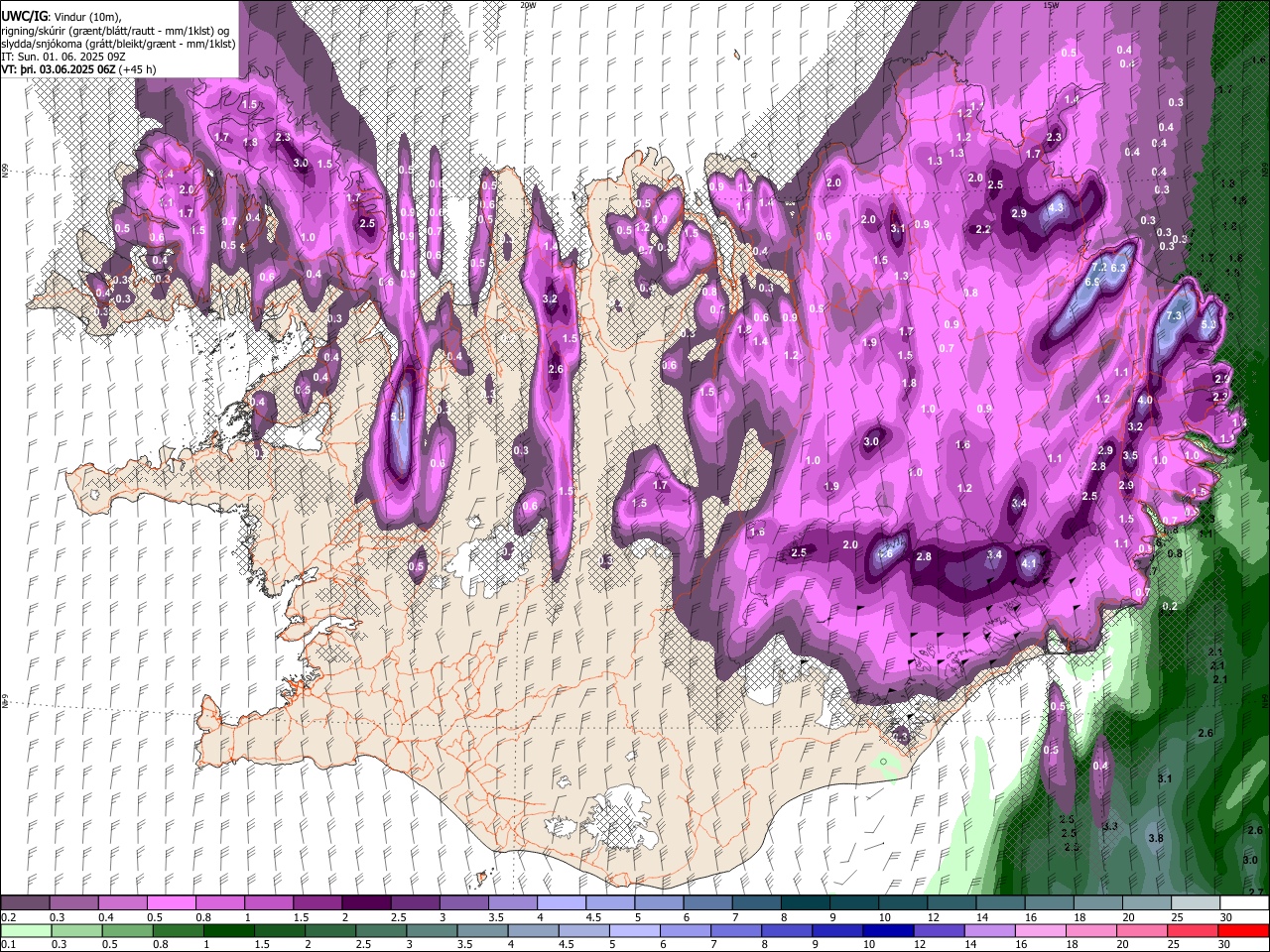The height and width of the screenshot is (952, 1270).
Task: Choose the light pink lower swatch between 16 and 18
Action: click(x=1044, y=930)
